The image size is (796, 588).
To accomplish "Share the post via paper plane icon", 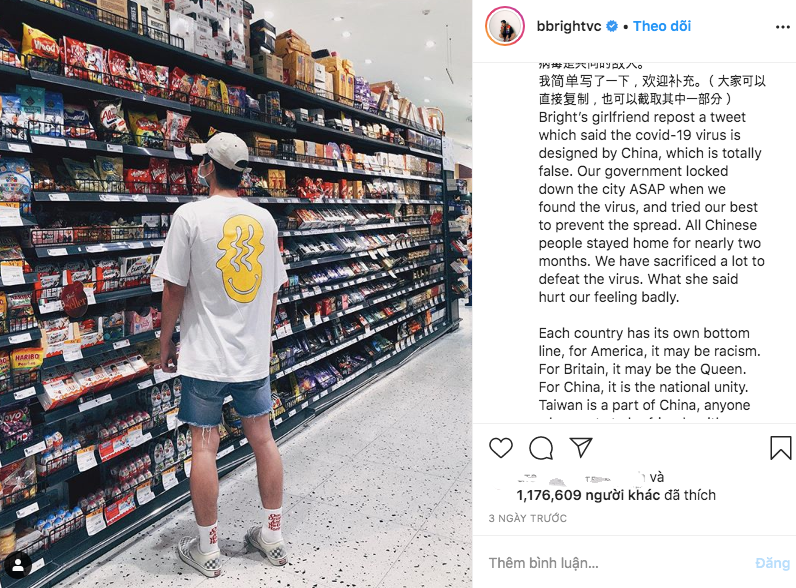I will coord(581,447).
